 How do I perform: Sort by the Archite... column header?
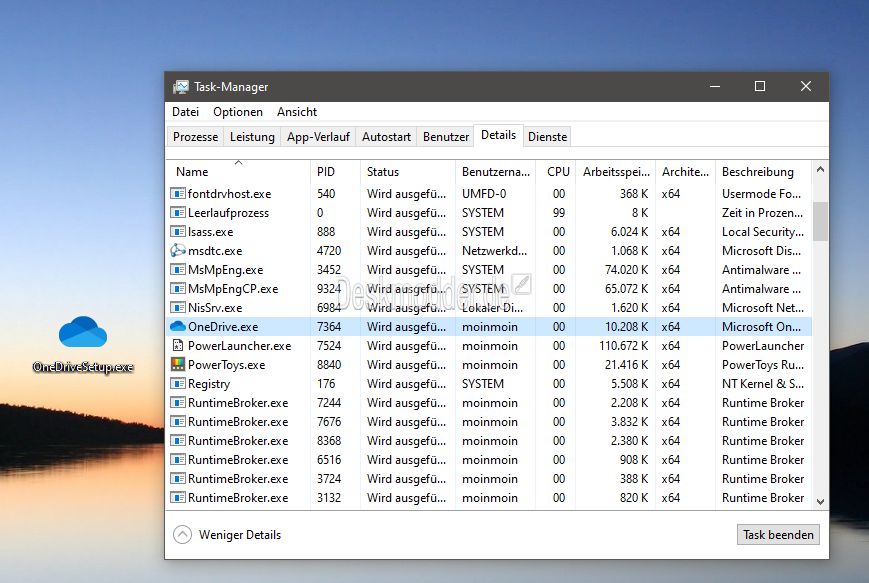tap(686, 172)
